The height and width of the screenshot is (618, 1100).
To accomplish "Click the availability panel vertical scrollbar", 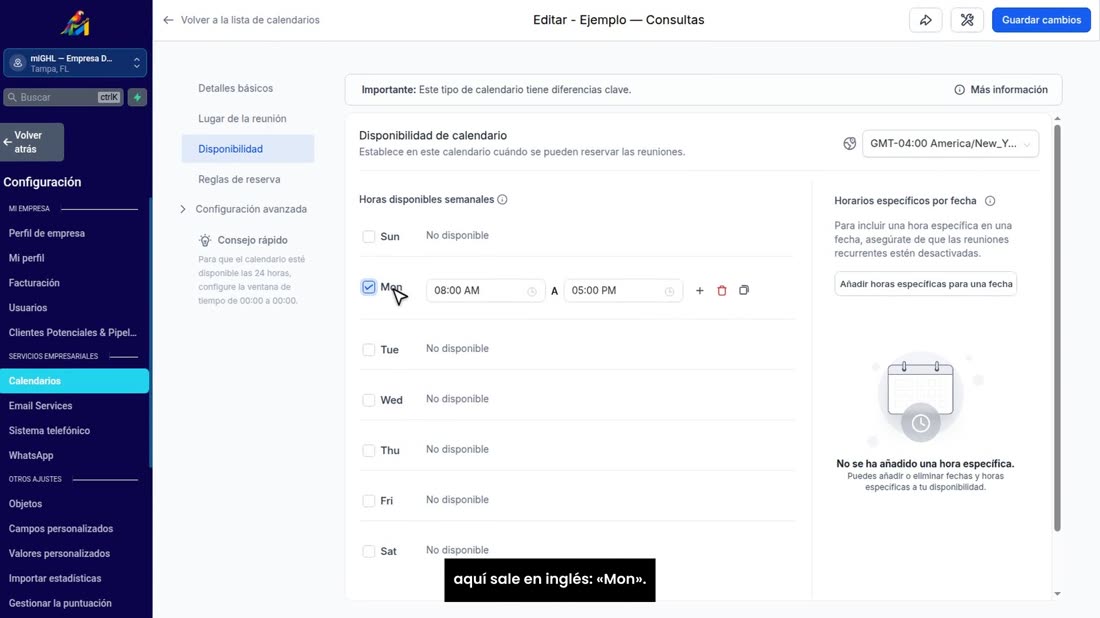I will 1057,328.
